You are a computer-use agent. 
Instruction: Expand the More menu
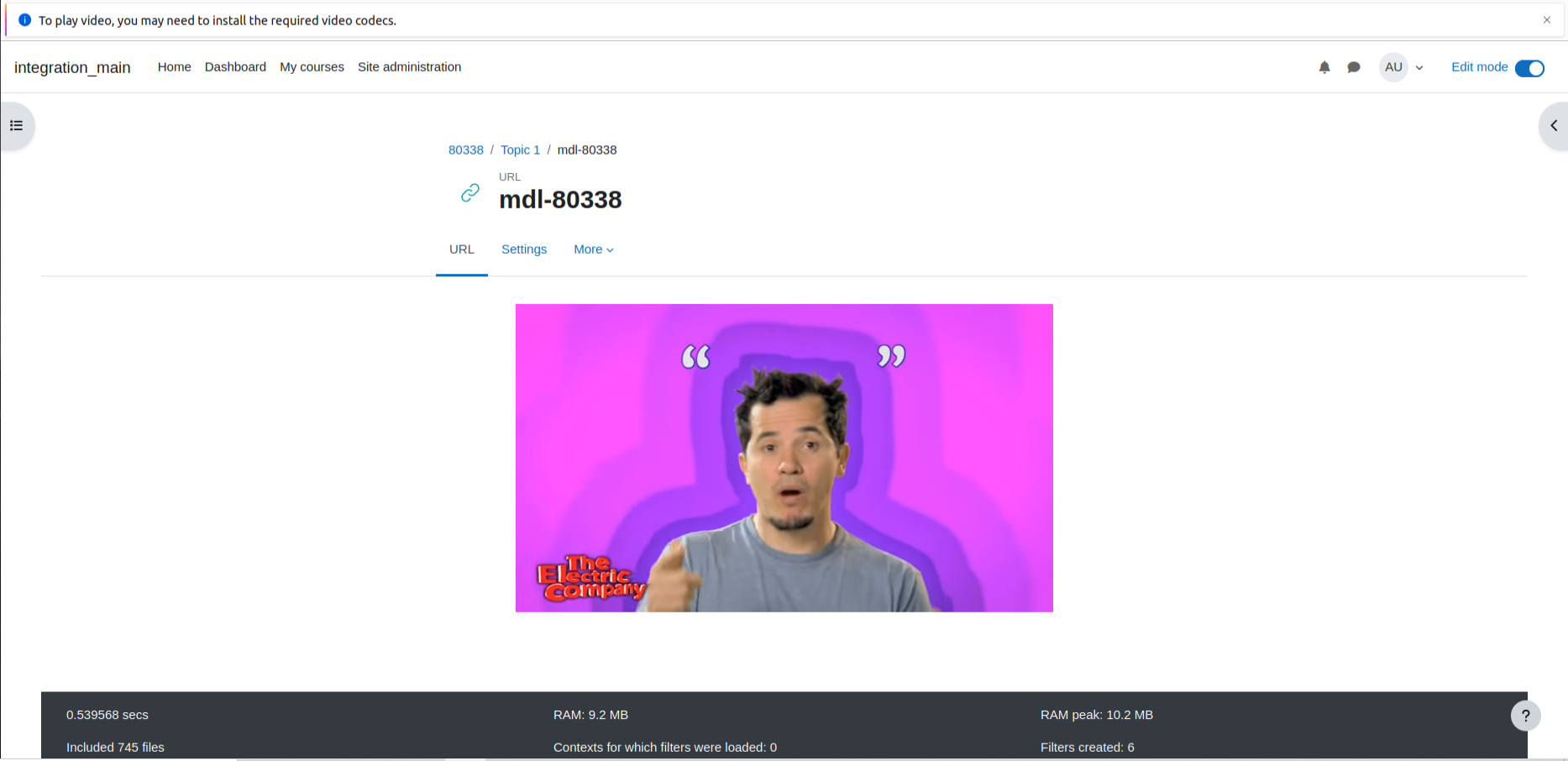click(594, 249)
